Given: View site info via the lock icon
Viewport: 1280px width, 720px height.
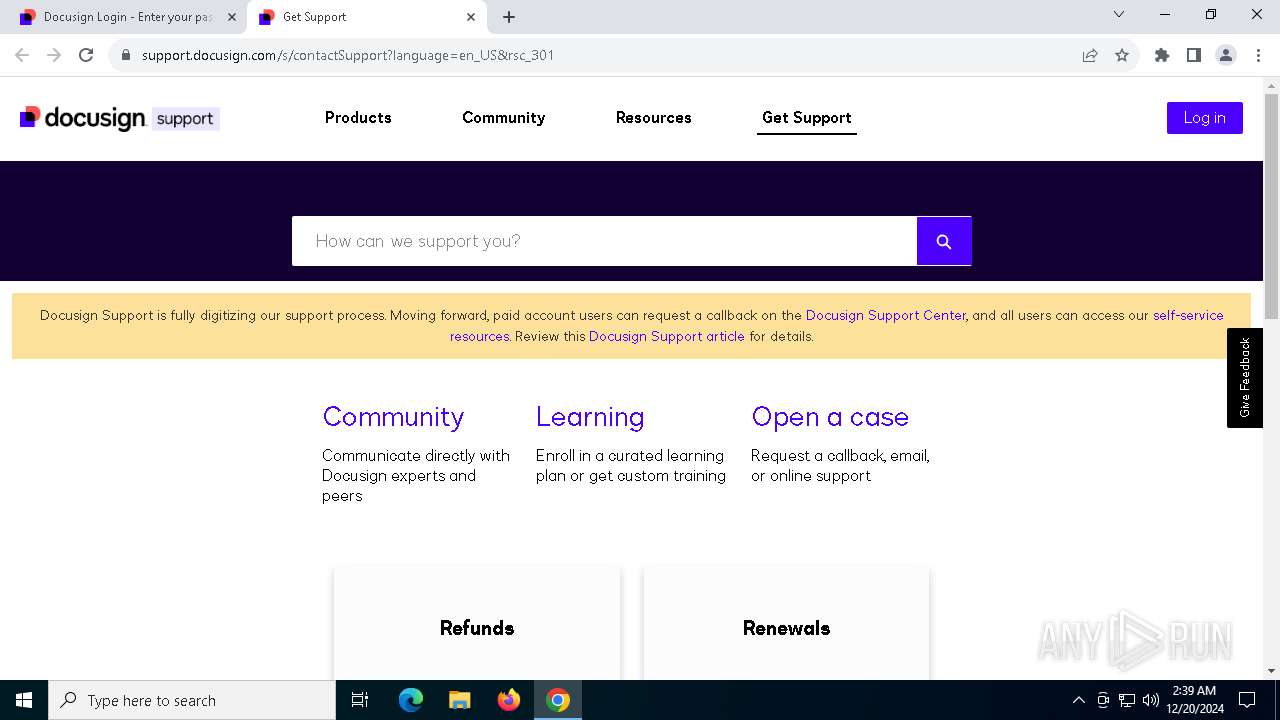Looking at the screenshot, I should click(x=126, y=55).
